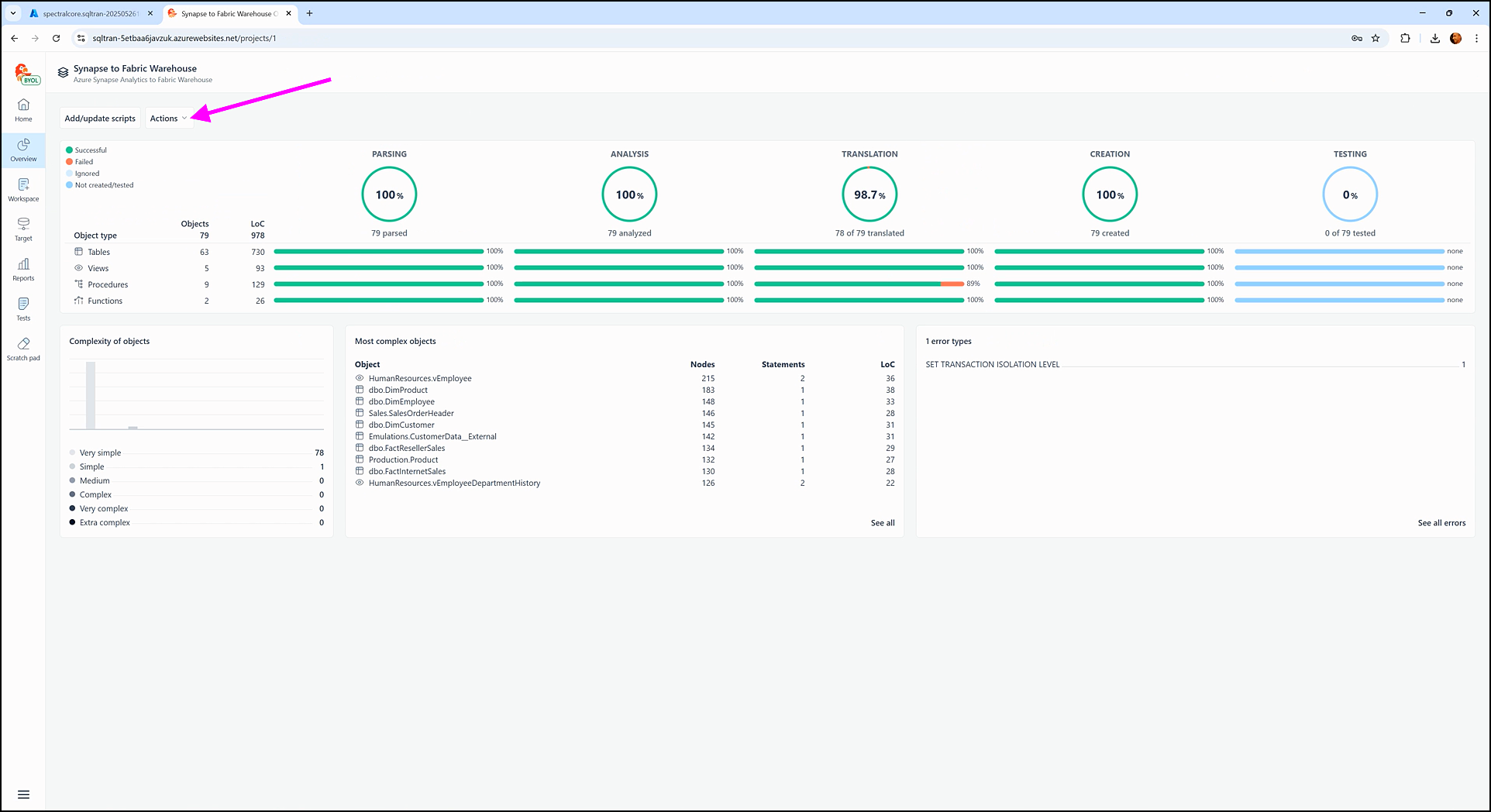
Task: Open Reports from the sidebar
Action: [x=23, y=269]
